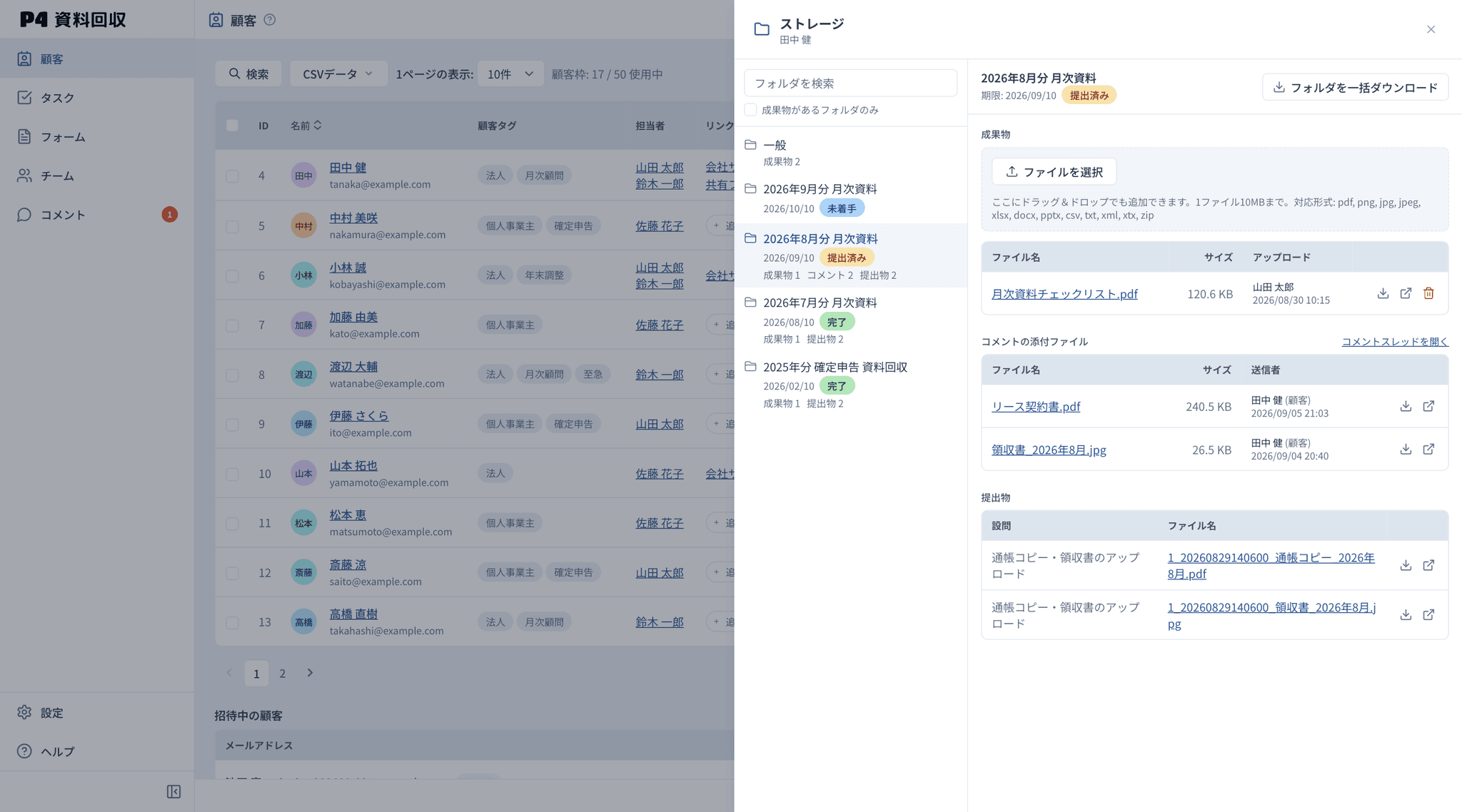Open 通帳コピー_2026年8月.pdf submission externally
This screenshot has height=812, width=1462.
pos(1428,565)
